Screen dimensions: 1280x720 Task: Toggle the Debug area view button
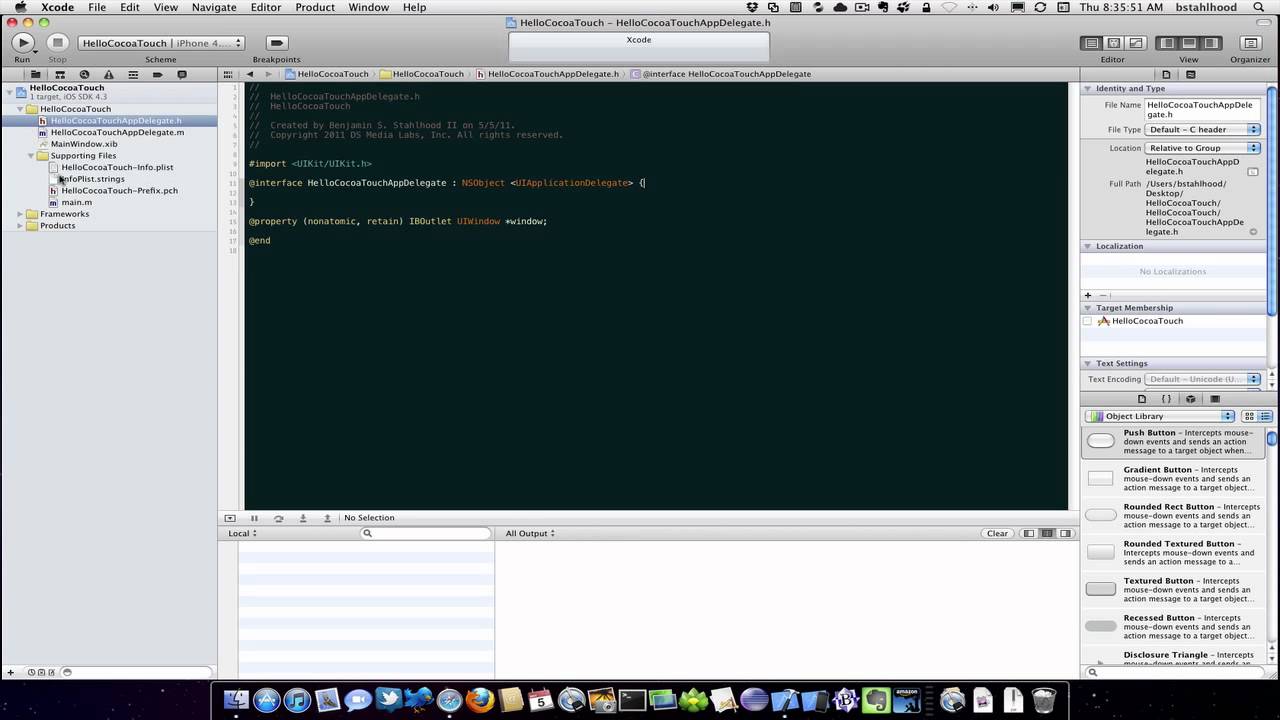point(1188,43)
